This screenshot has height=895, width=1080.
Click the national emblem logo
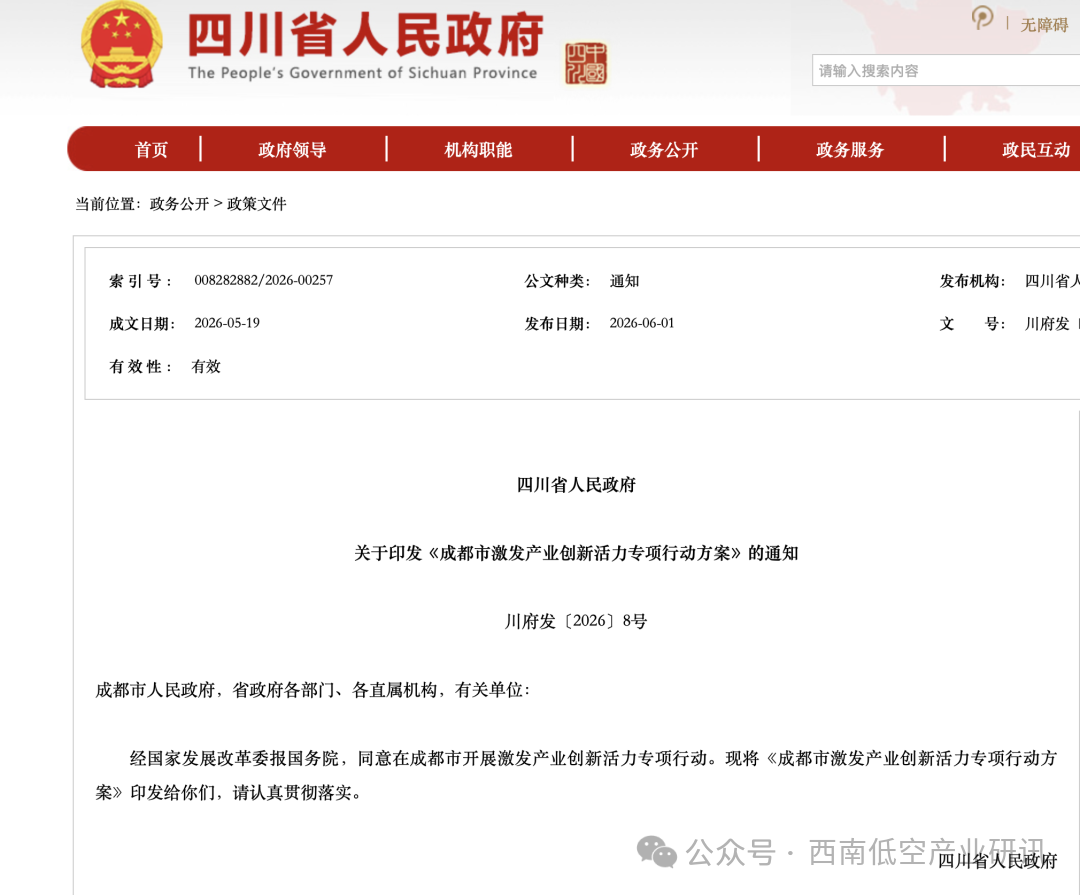[x=122, y=45]
